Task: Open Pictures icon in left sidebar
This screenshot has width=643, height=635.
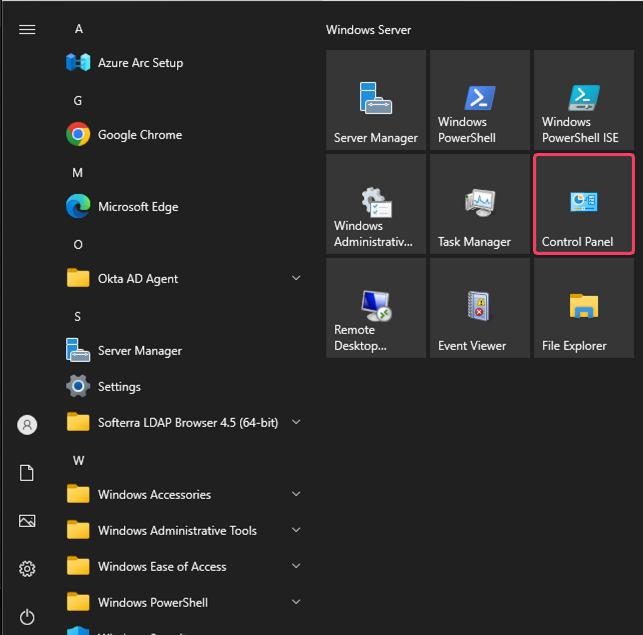Action: (x=27, y=521)
